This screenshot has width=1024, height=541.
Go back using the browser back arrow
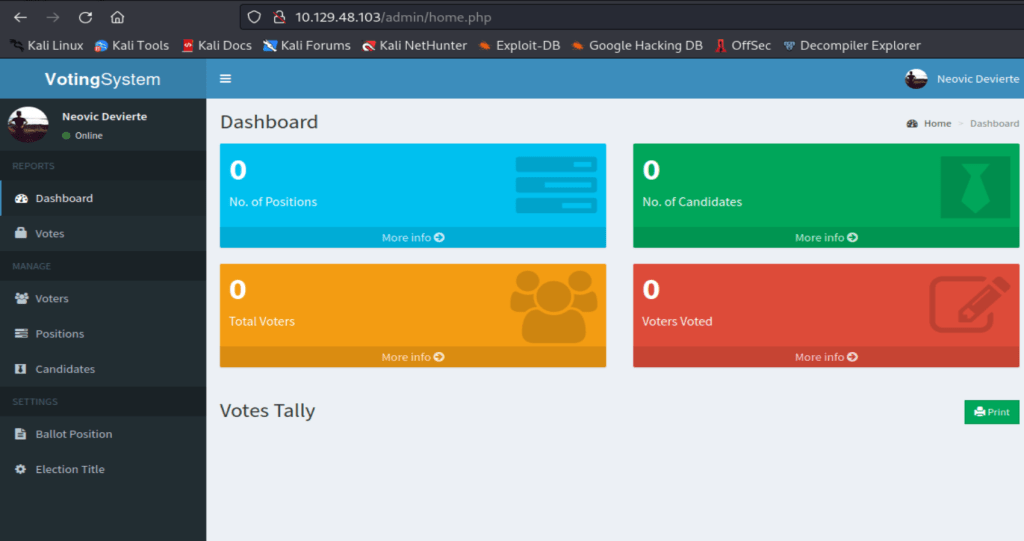pyautogui.click(x=20, y=17)
